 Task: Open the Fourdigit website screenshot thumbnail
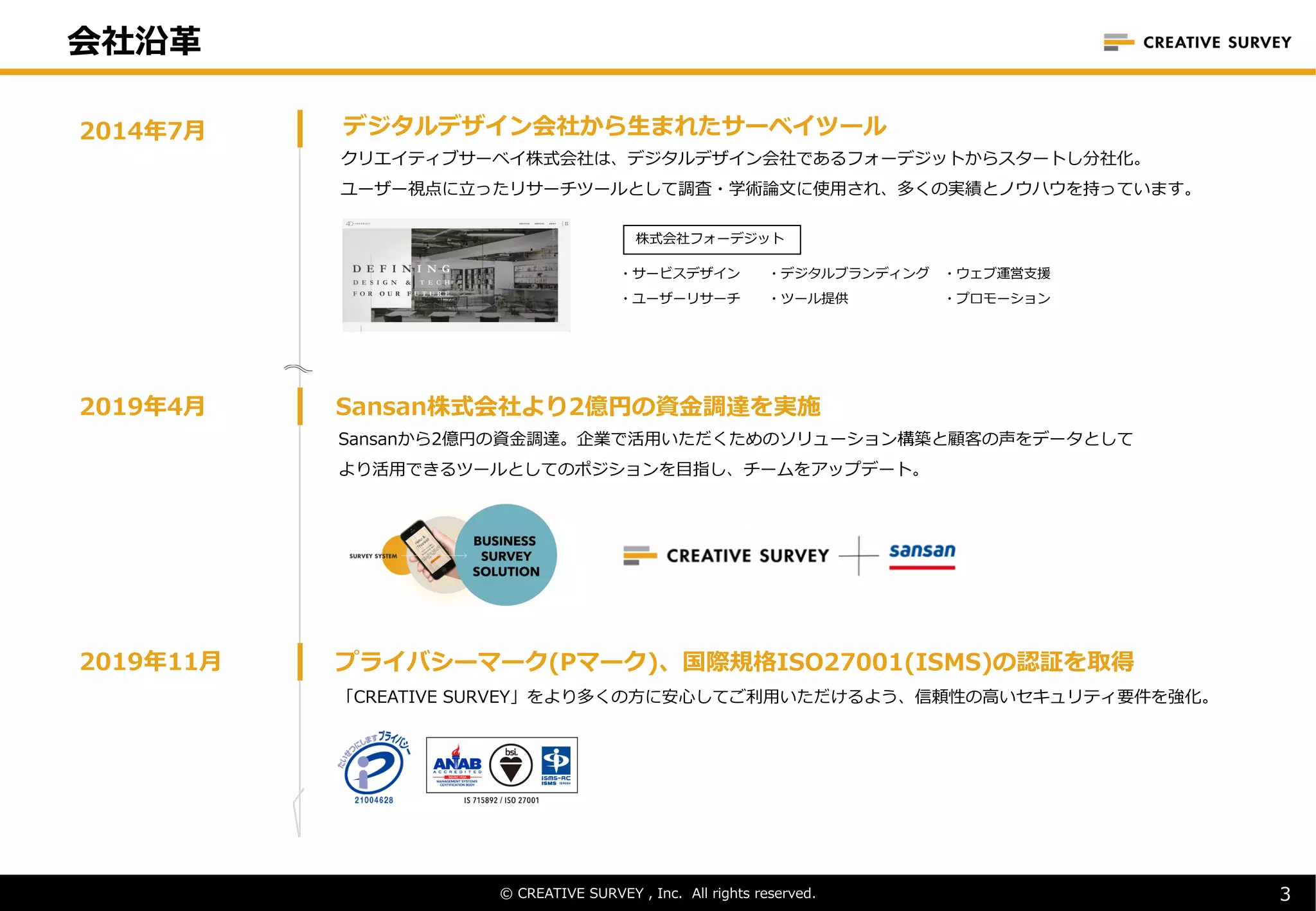(456, 275)
